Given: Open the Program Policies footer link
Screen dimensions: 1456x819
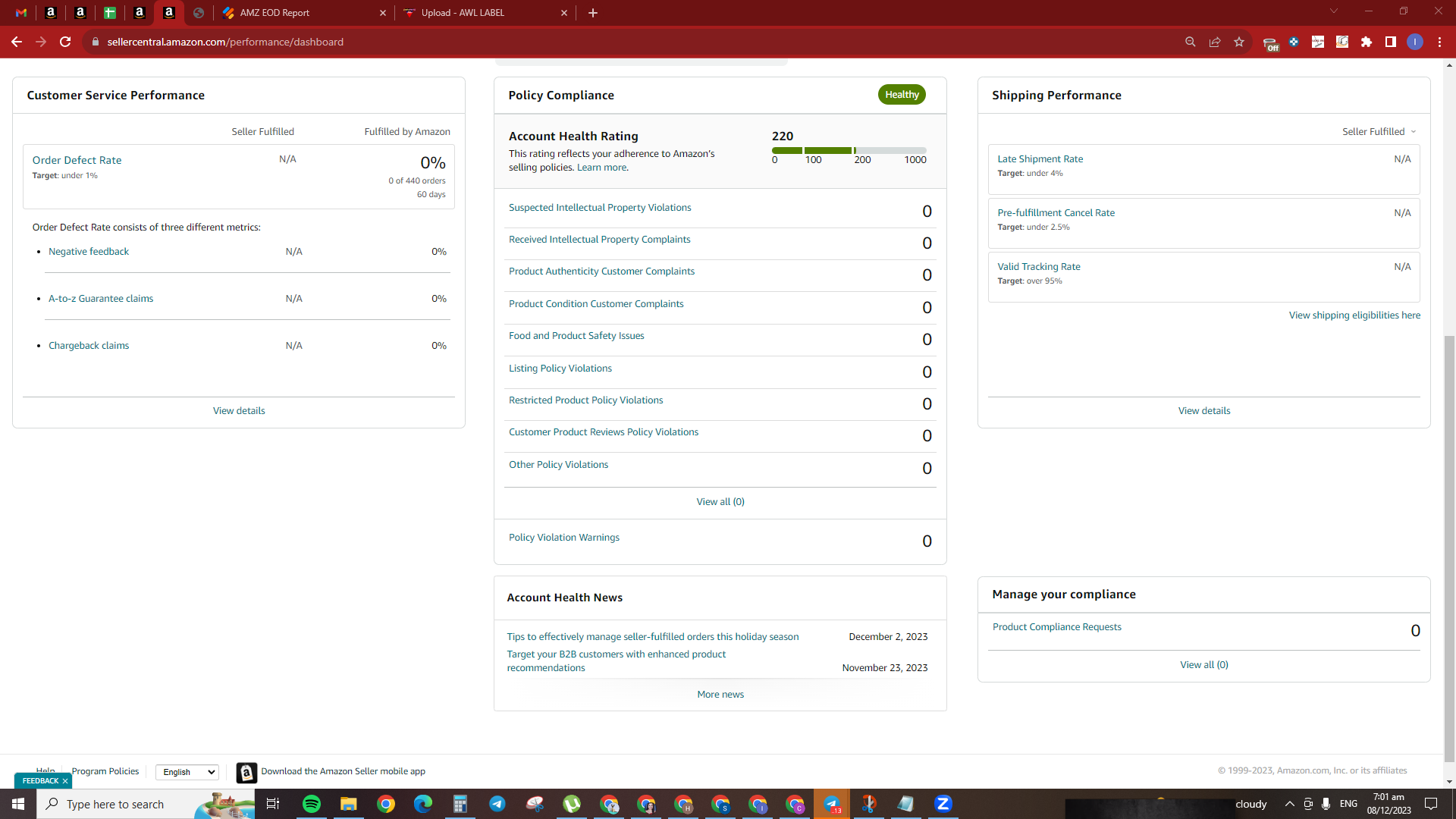Looking at the screenshot, I should [x=105, y=771].
